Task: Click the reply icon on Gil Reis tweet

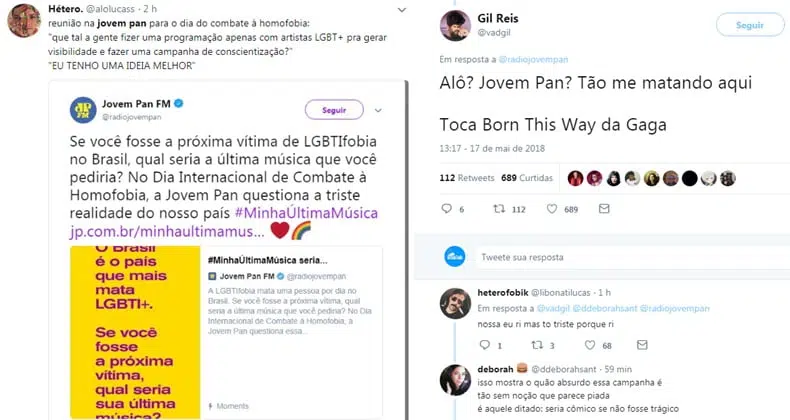Action: coord(446,208)
